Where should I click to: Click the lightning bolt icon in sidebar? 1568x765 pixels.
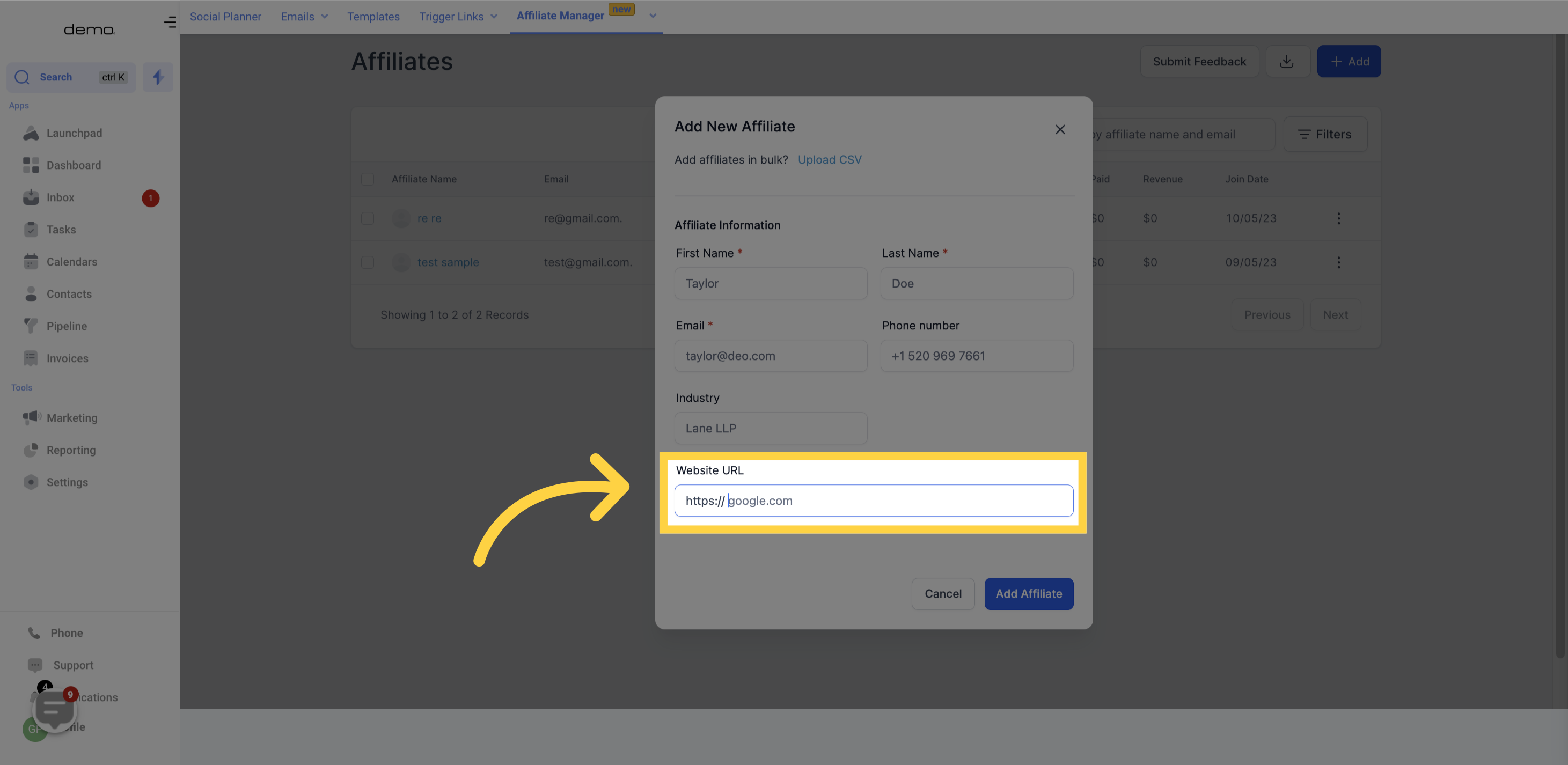click(158, 77)
